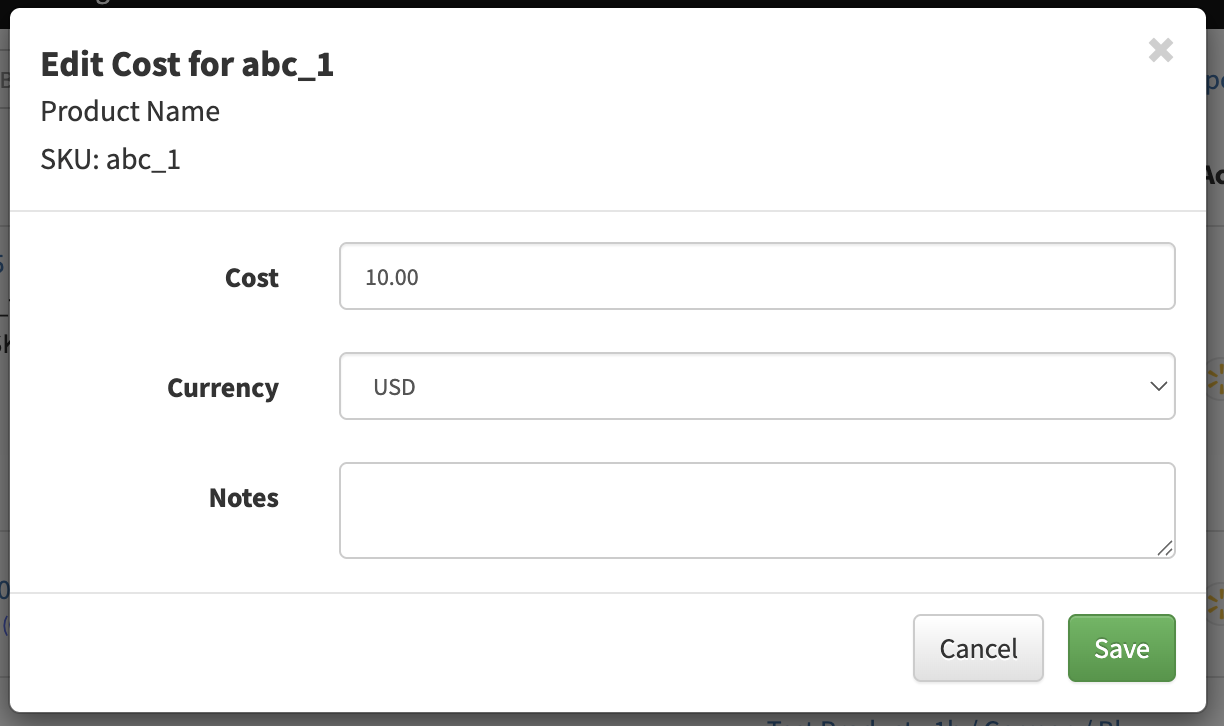Click the Cost field label
1224x726 pixels.
(x=252, y=278)
